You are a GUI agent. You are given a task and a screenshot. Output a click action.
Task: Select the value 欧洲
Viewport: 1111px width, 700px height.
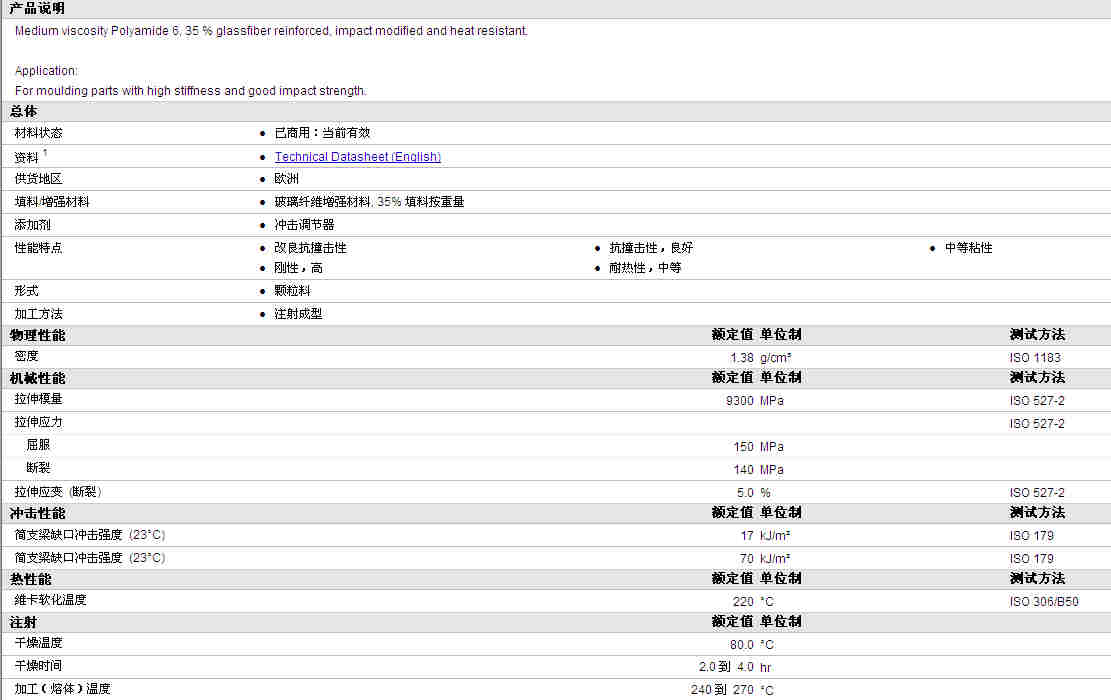tap(286, 179)
